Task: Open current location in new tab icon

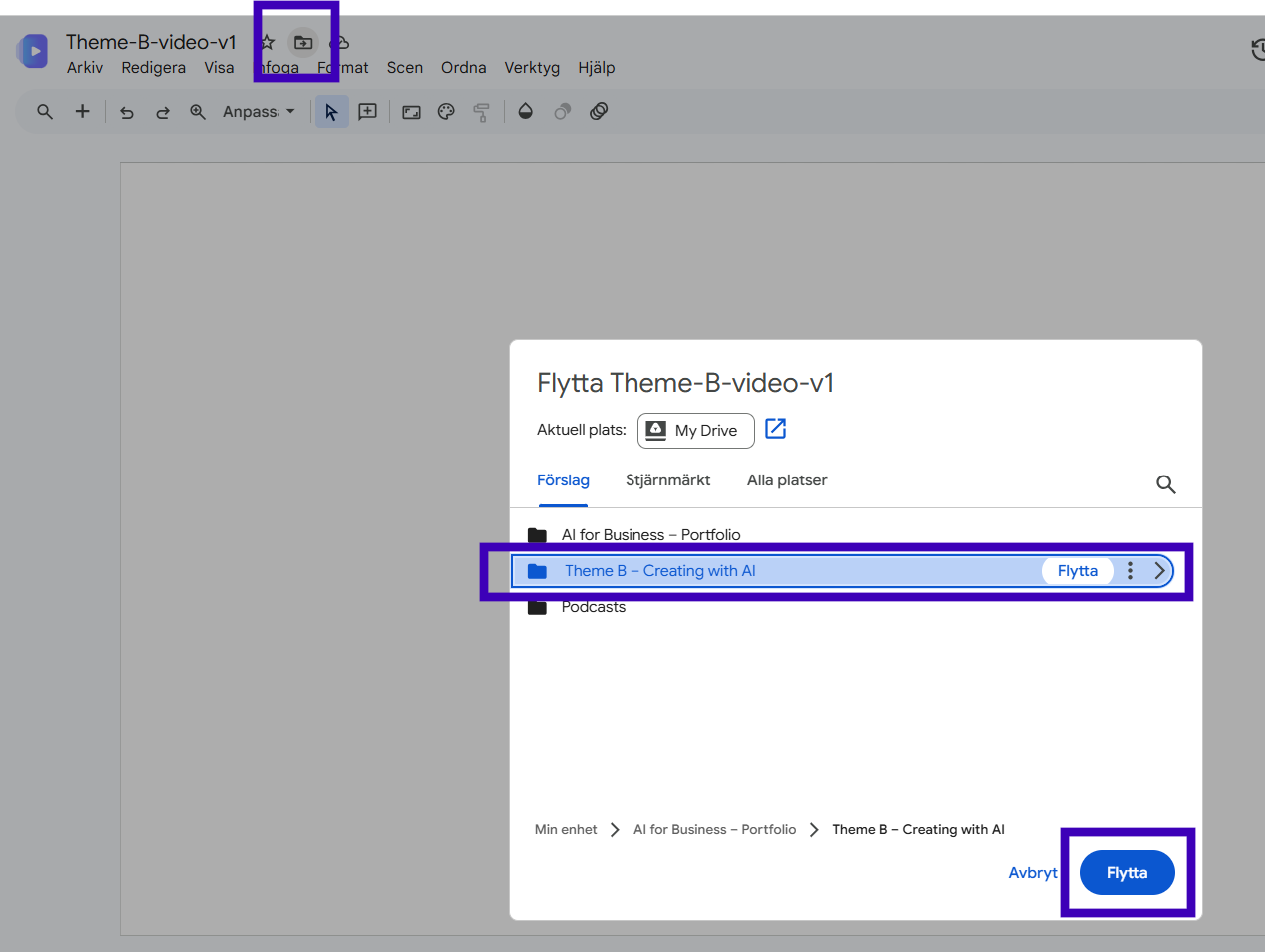Action: [776, 429]
